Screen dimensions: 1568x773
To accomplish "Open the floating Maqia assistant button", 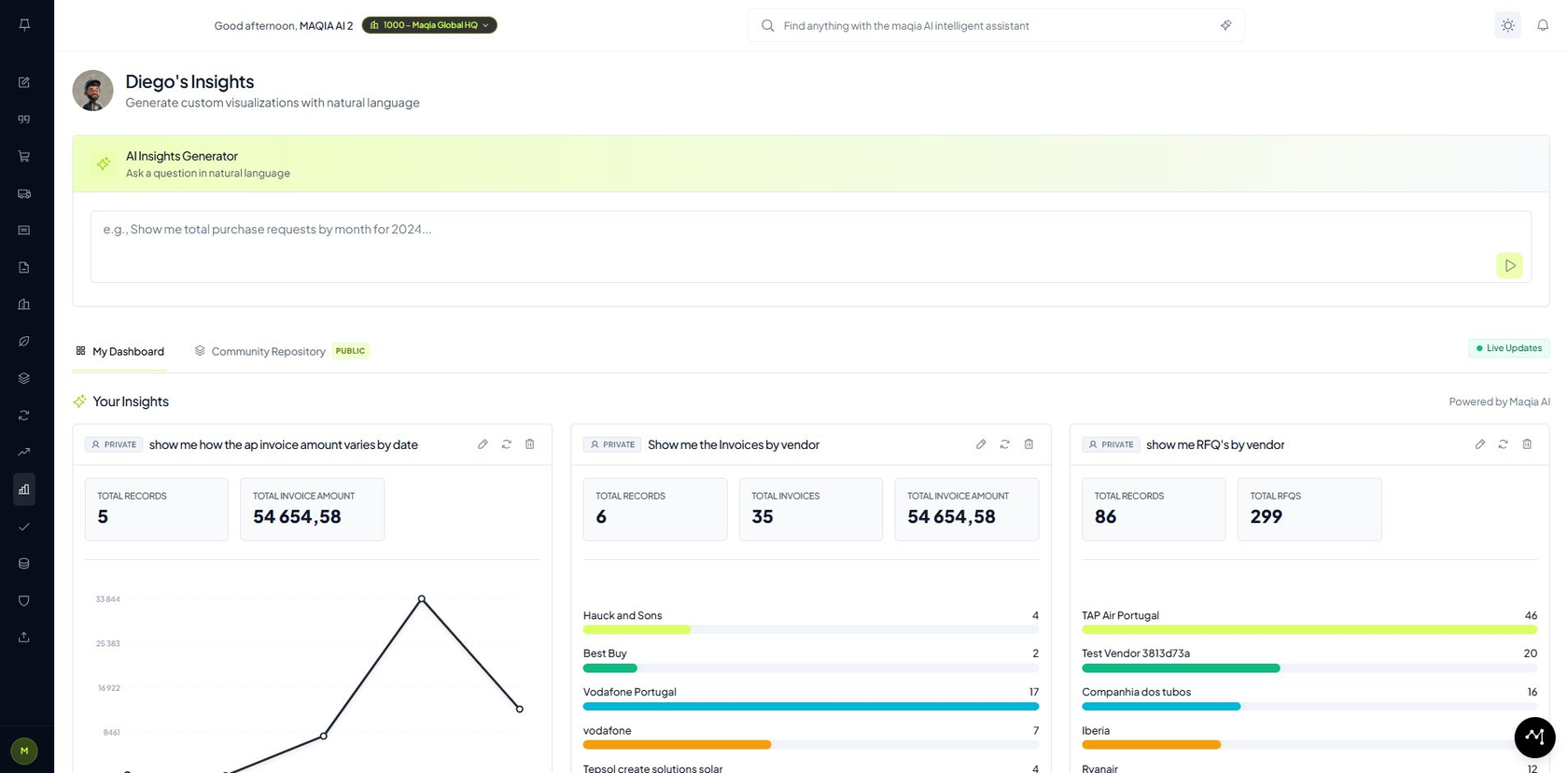I will point(1534,737).
